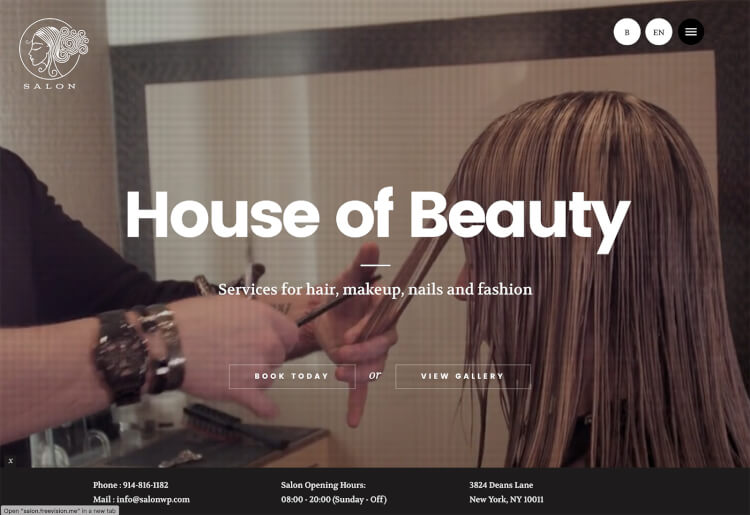Click the Services for hair subtitle
750x515 pixels.
coord(375,289)
